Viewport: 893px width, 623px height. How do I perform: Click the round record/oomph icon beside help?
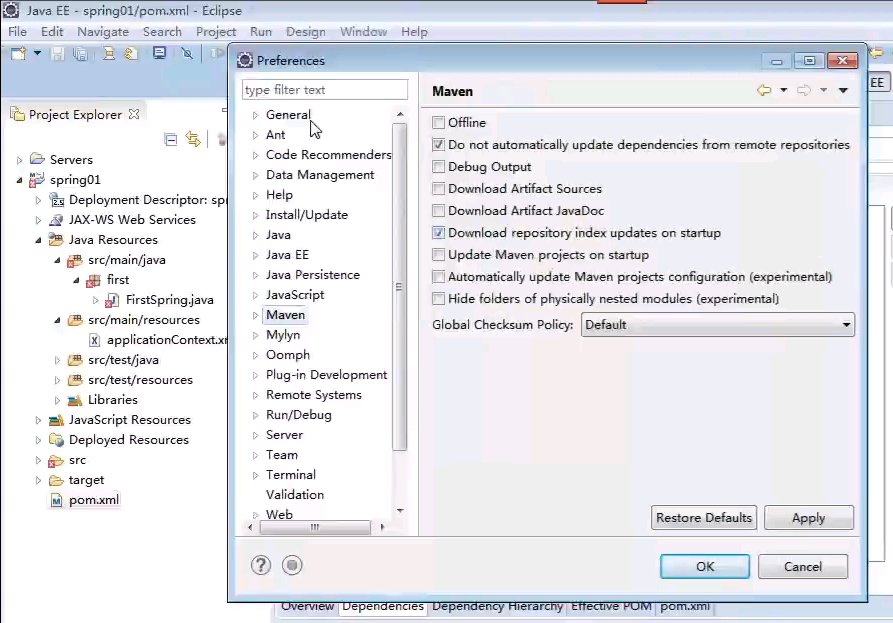point(292,565)
